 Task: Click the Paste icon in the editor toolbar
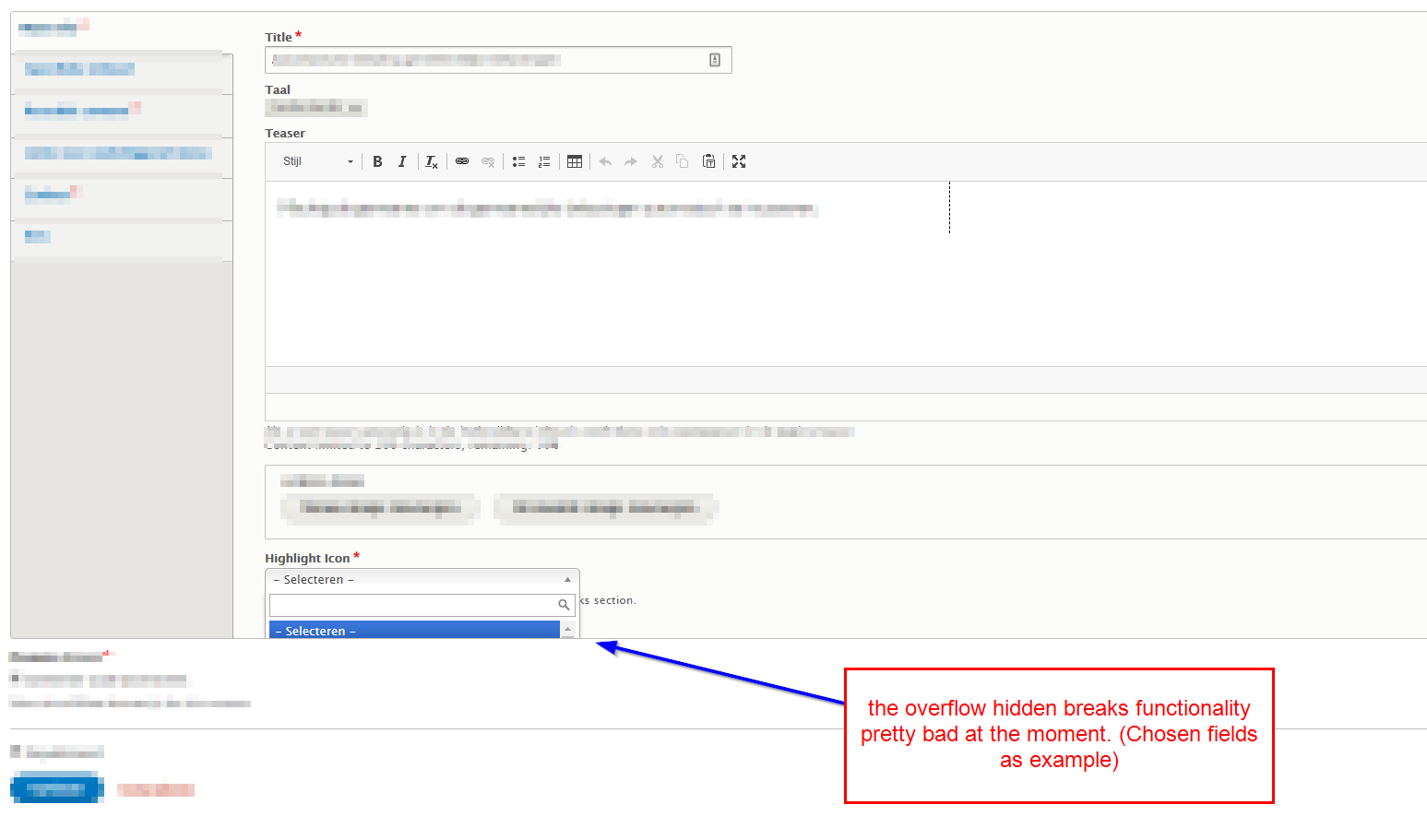pyautogui.click(x=708, y=161)
